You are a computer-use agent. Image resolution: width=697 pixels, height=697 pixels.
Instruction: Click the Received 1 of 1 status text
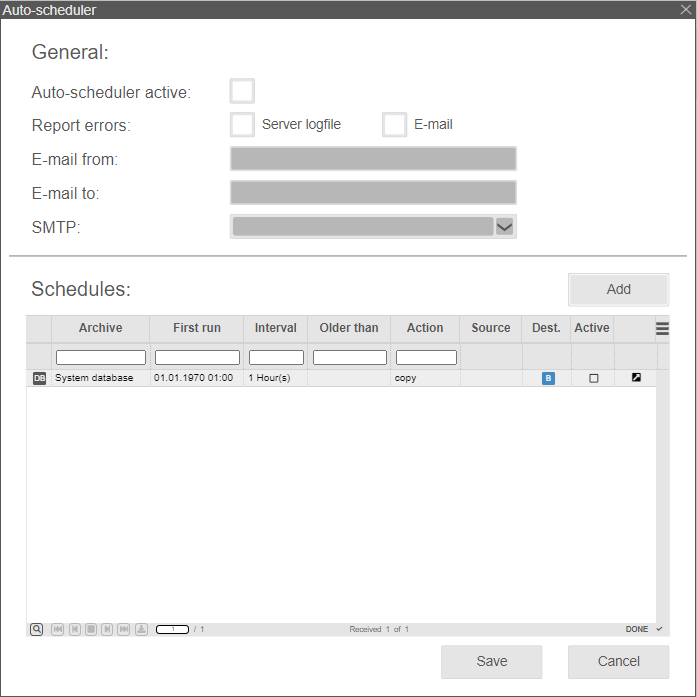[379, 629]
